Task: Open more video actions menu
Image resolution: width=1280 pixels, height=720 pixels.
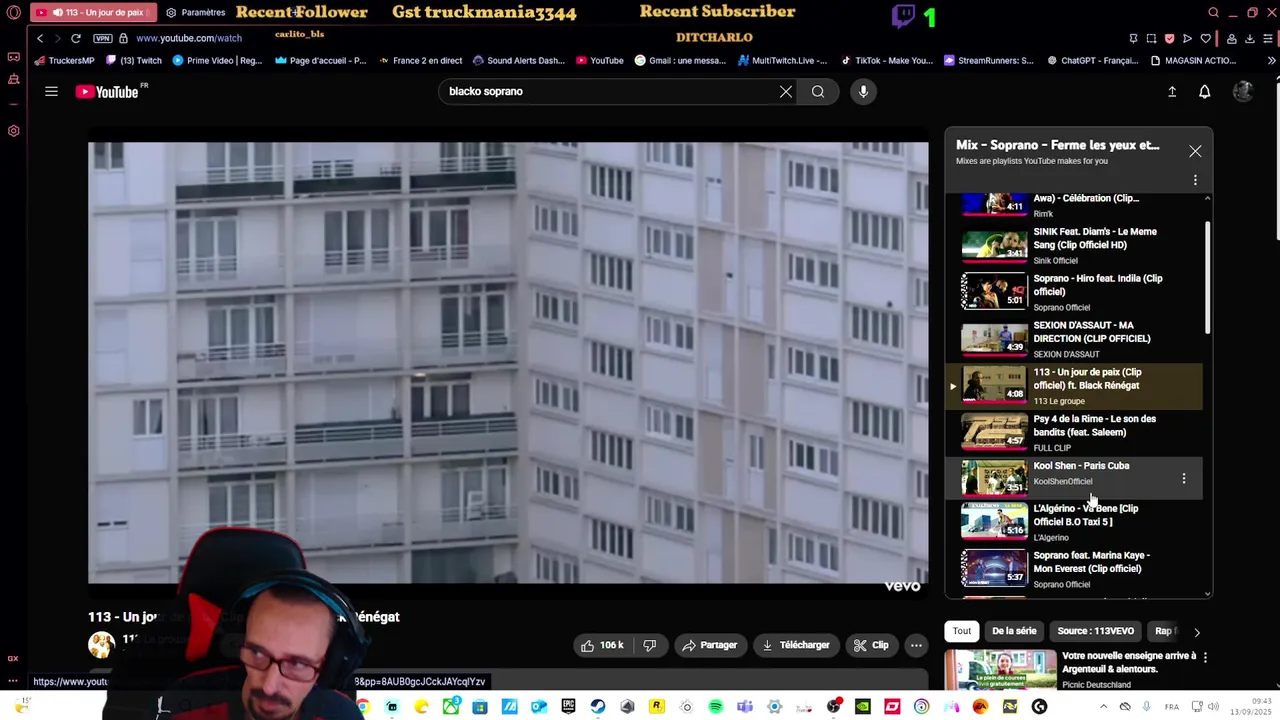Action: tap(916, 645)
